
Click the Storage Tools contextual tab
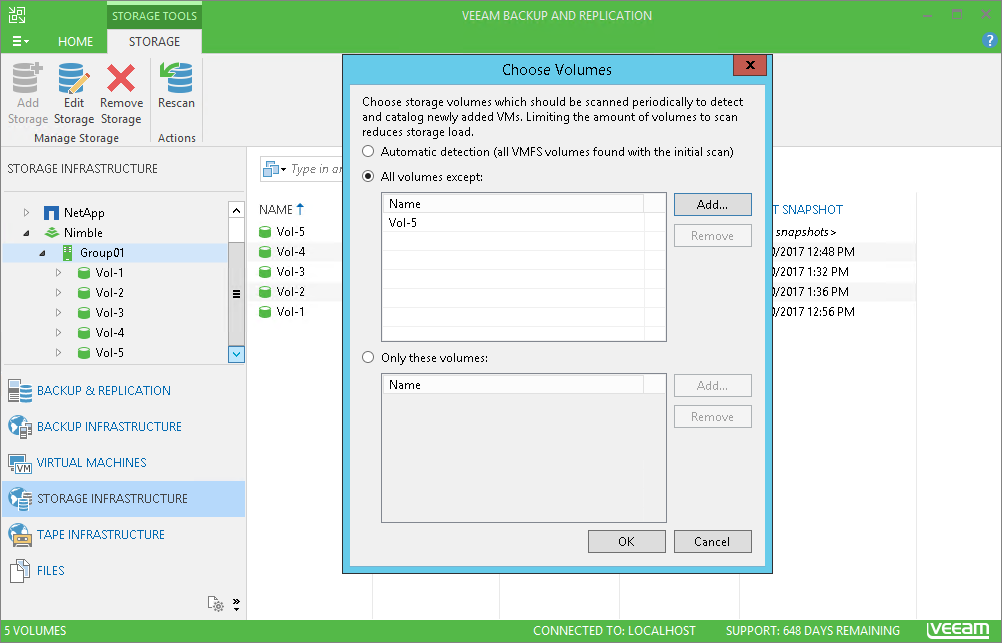click(155, 16)
